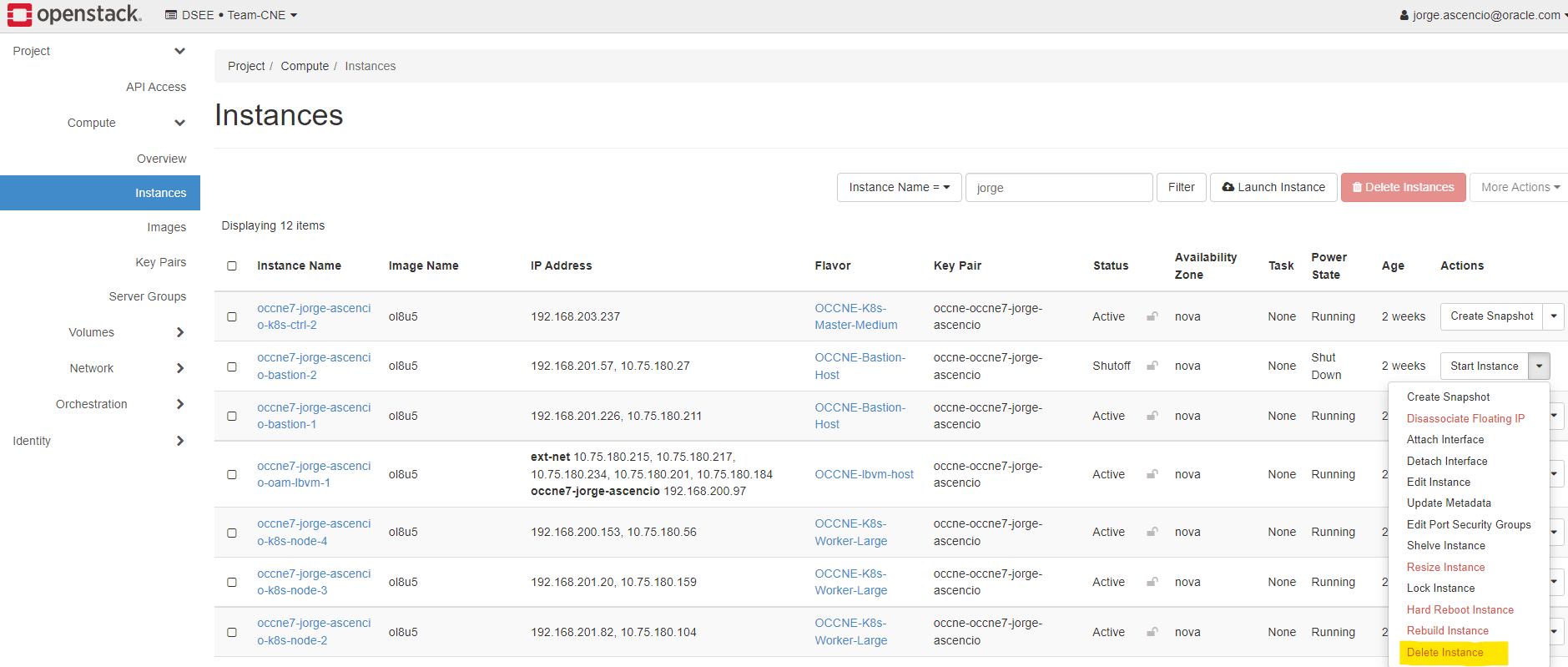Image resolution: width=1568 pixels, height=667 pixels.
Task: Open Overview in the Compute sidebar
Action: [162, 159]
